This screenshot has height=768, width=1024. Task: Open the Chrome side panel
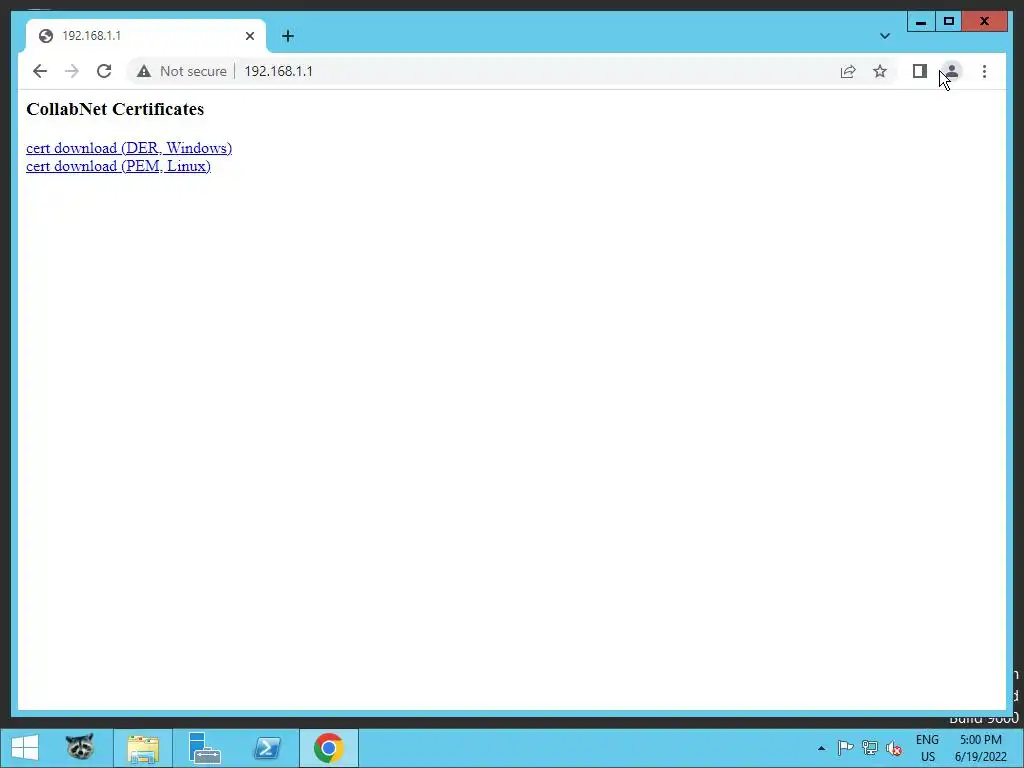point(920,71)
